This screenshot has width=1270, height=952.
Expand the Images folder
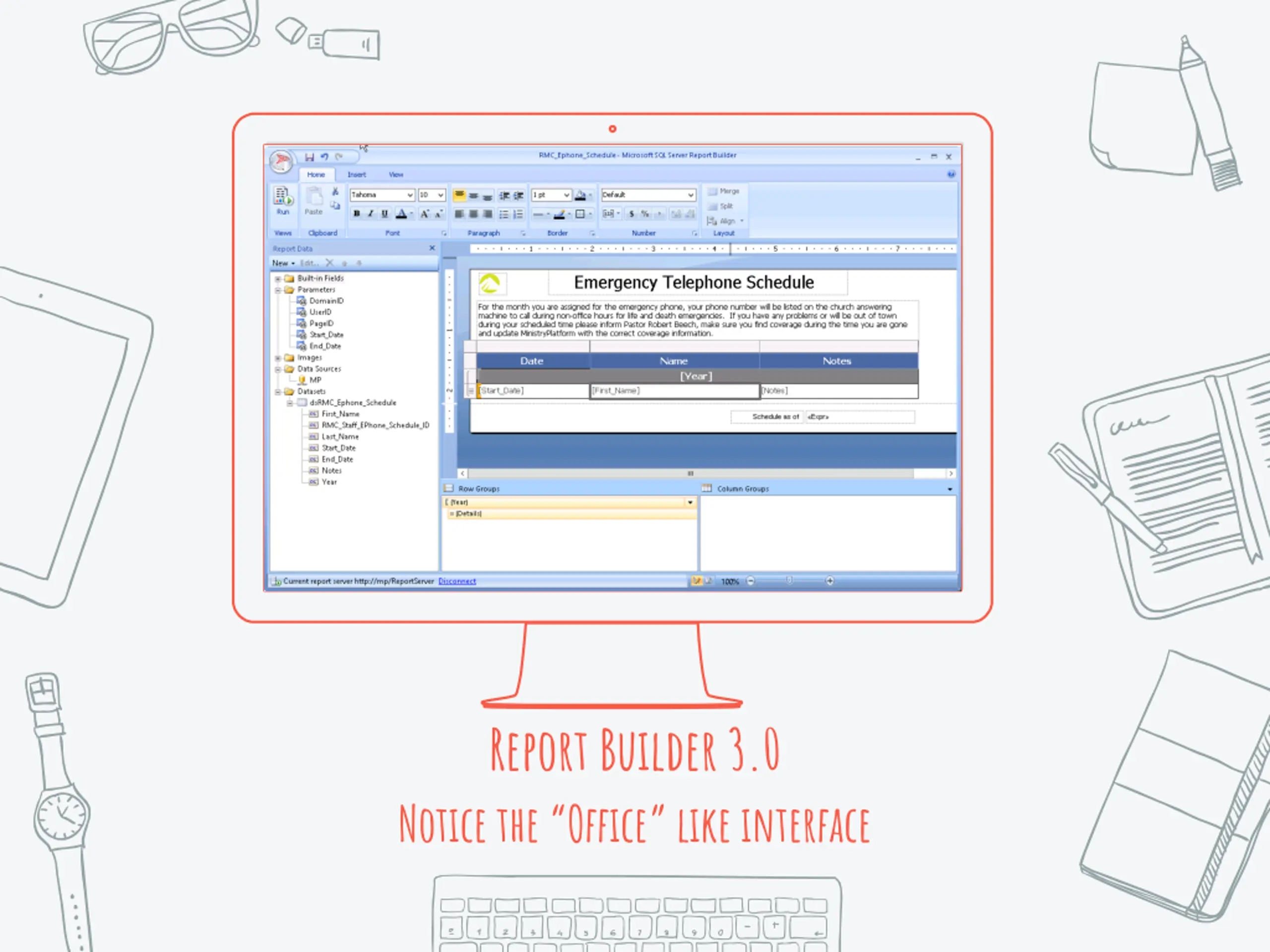[x=278, y=358]
